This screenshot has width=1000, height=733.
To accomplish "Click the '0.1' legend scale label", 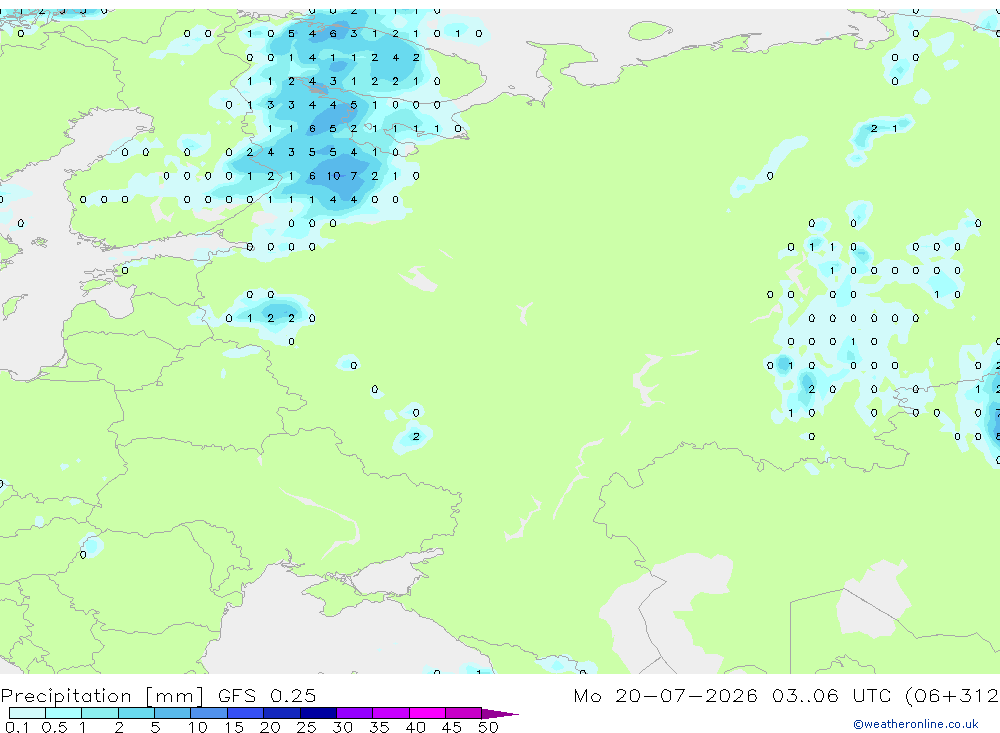I will pos(17,727).
